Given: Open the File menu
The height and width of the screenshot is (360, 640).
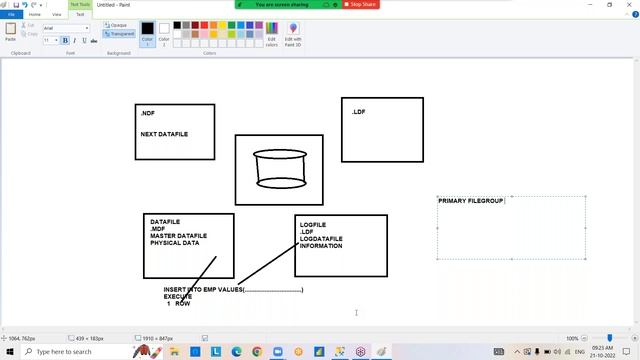Looking at the screenshot, I should 11,14.
